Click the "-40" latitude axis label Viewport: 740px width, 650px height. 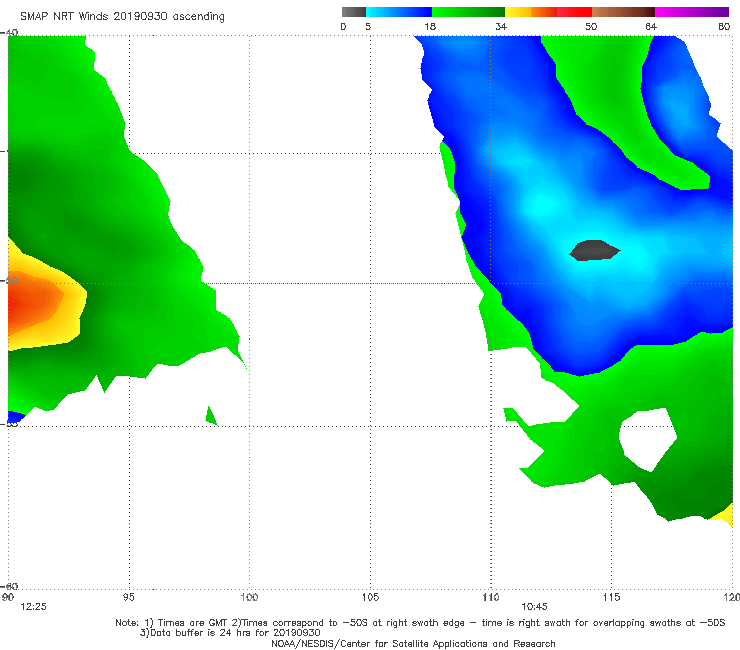[9, 32]
